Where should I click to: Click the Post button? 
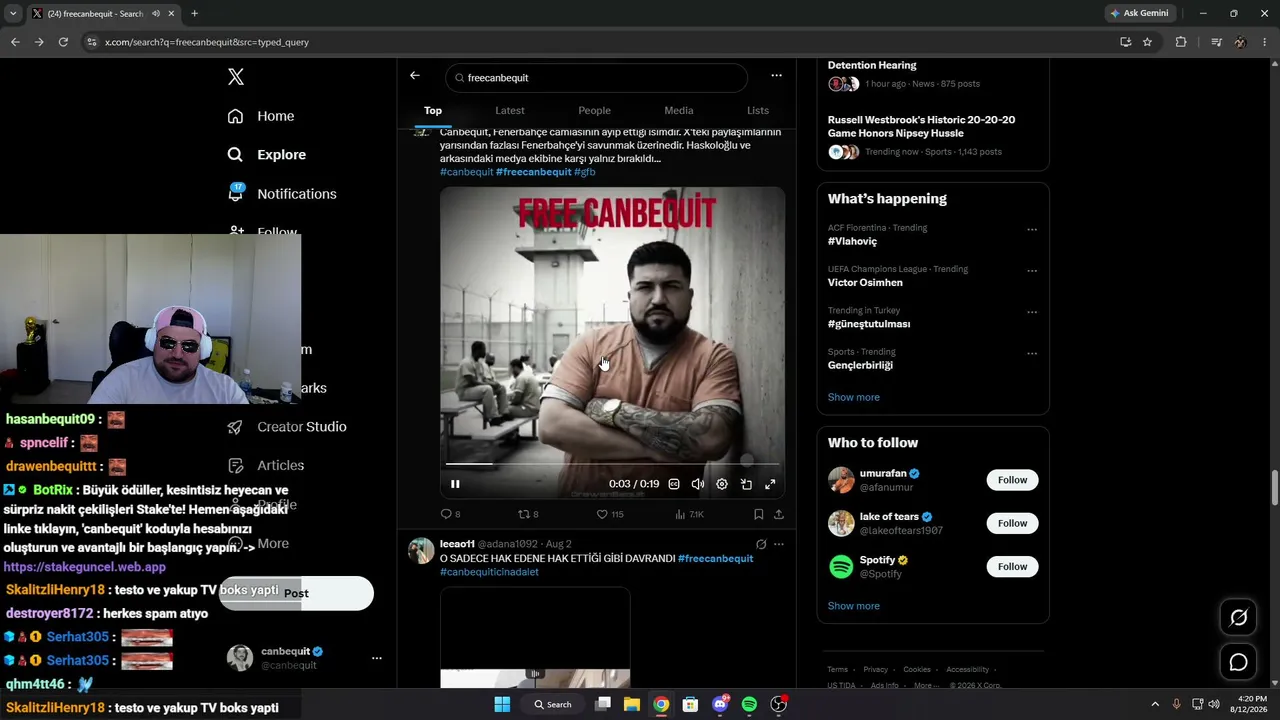pyautogui.click(x=296, y=593)
